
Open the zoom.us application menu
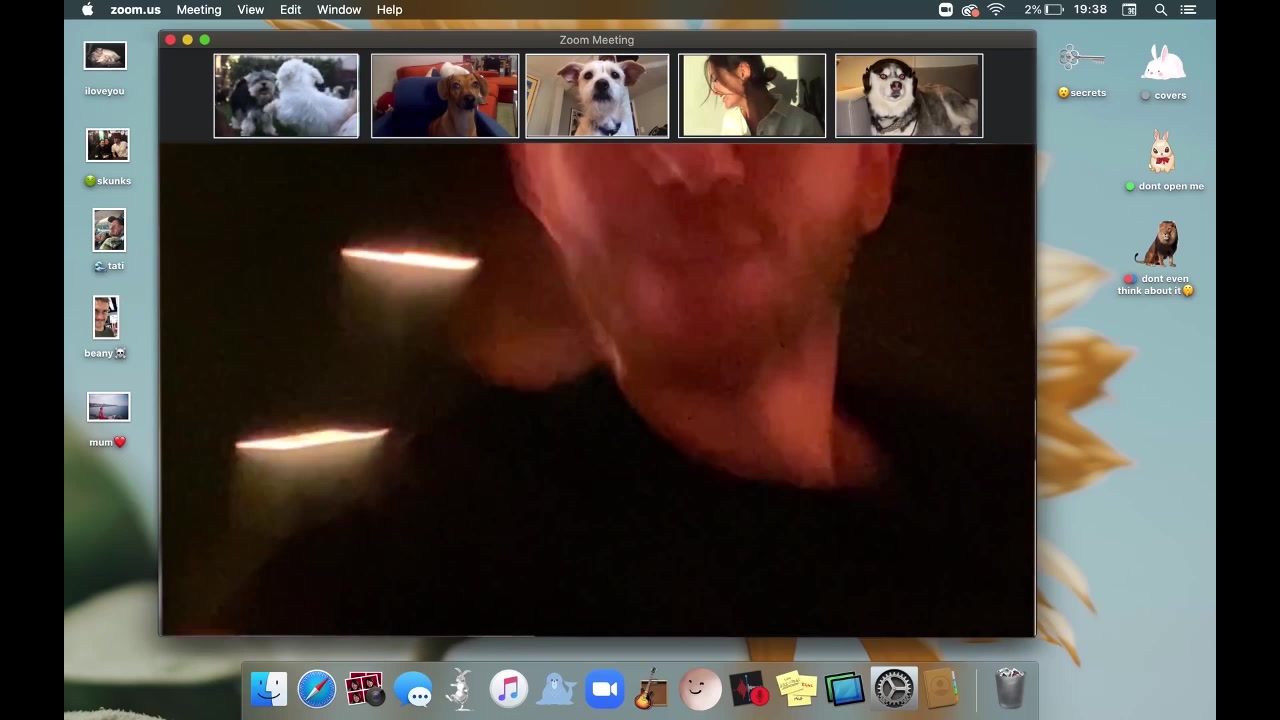[x=135, y=10]
